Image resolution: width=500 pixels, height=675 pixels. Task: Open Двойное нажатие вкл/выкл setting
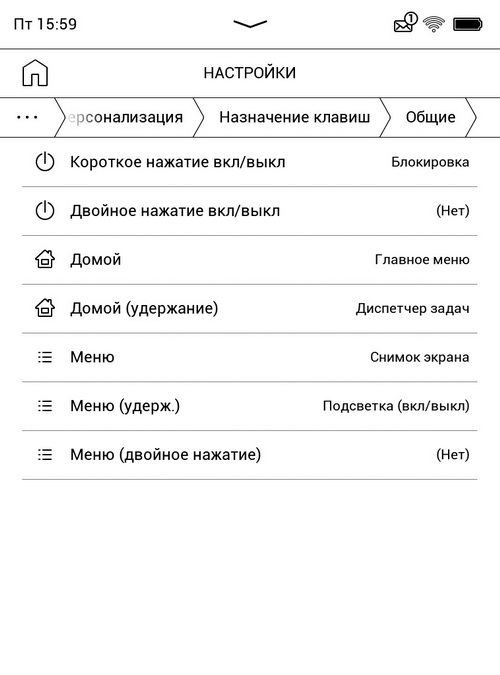250,211
